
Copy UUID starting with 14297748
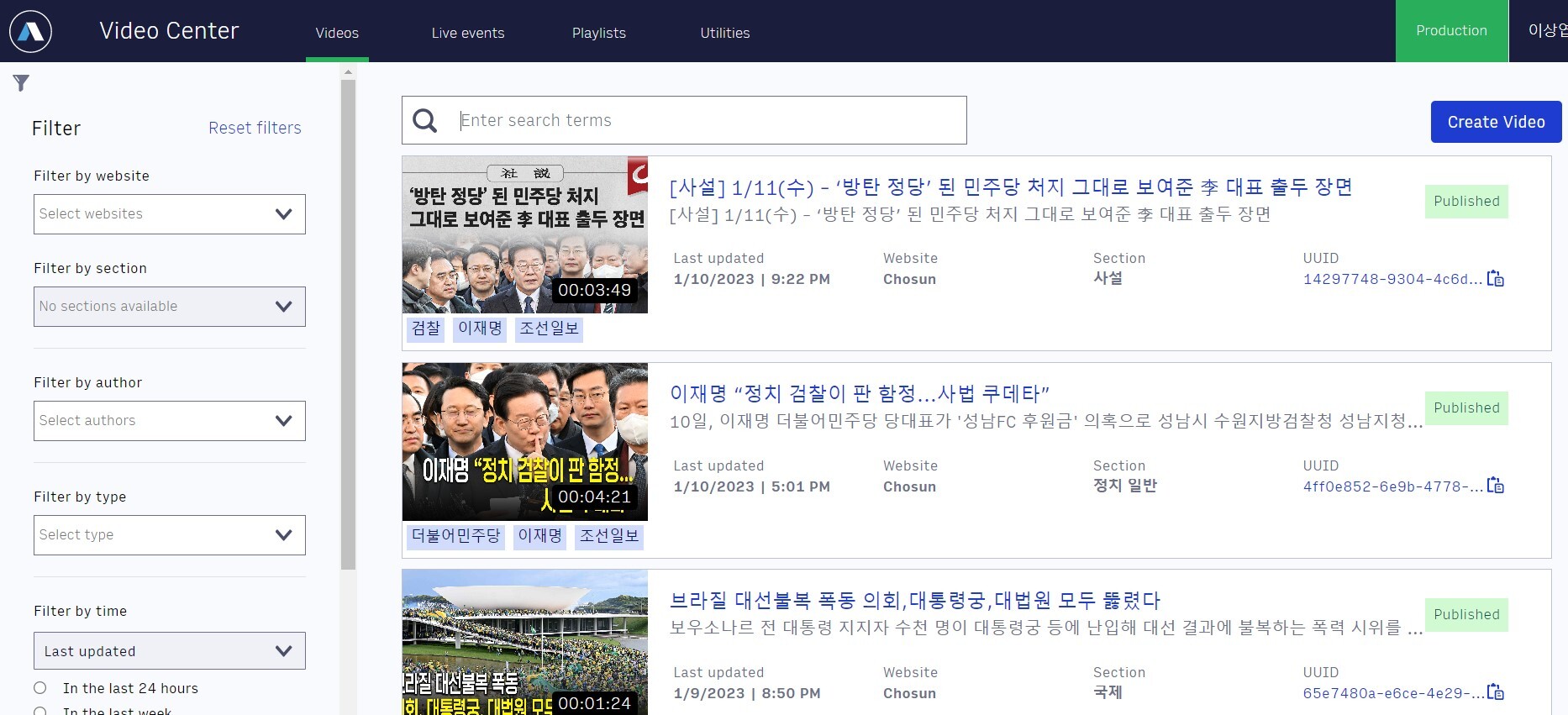click(1496, 278)
